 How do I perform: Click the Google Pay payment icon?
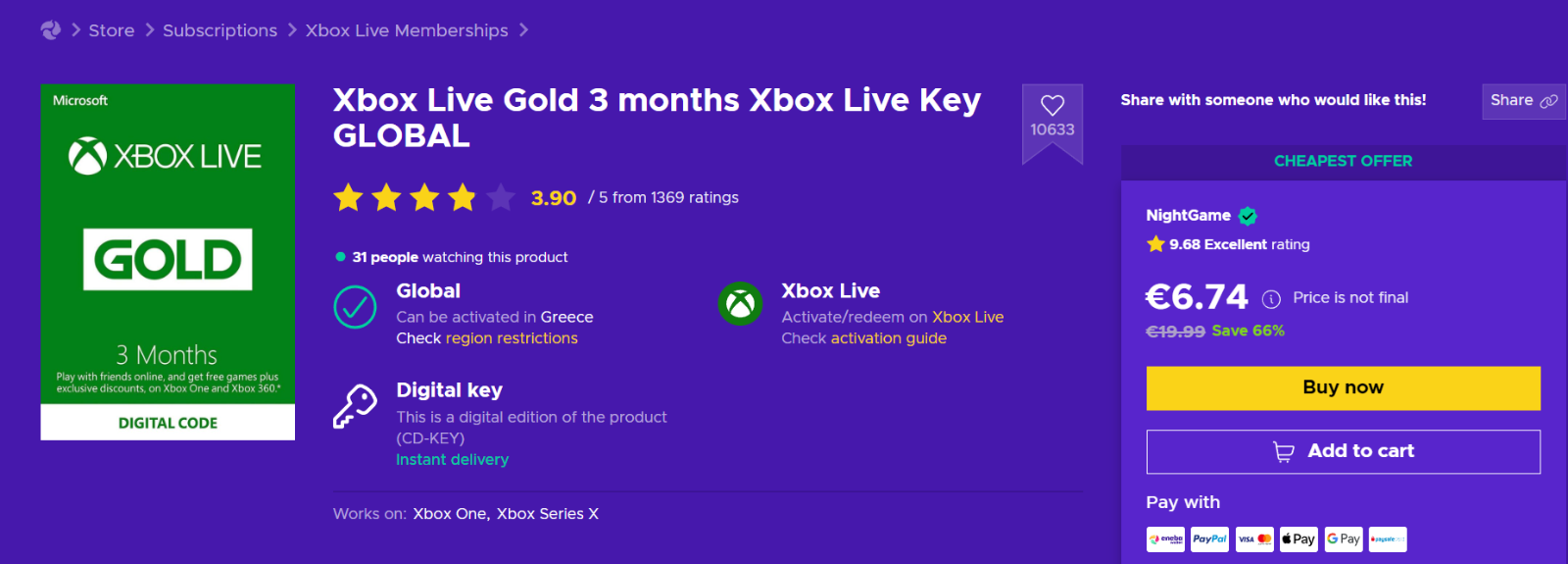1344,538
